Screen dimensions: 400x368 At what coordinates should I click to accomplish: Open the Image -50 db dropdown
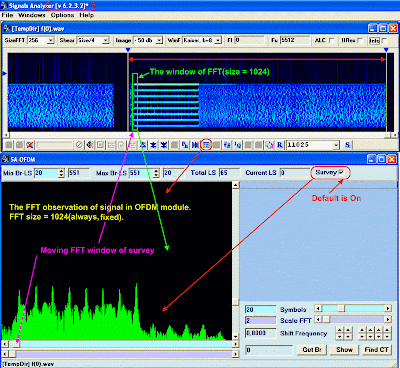(x=159, y=40)
